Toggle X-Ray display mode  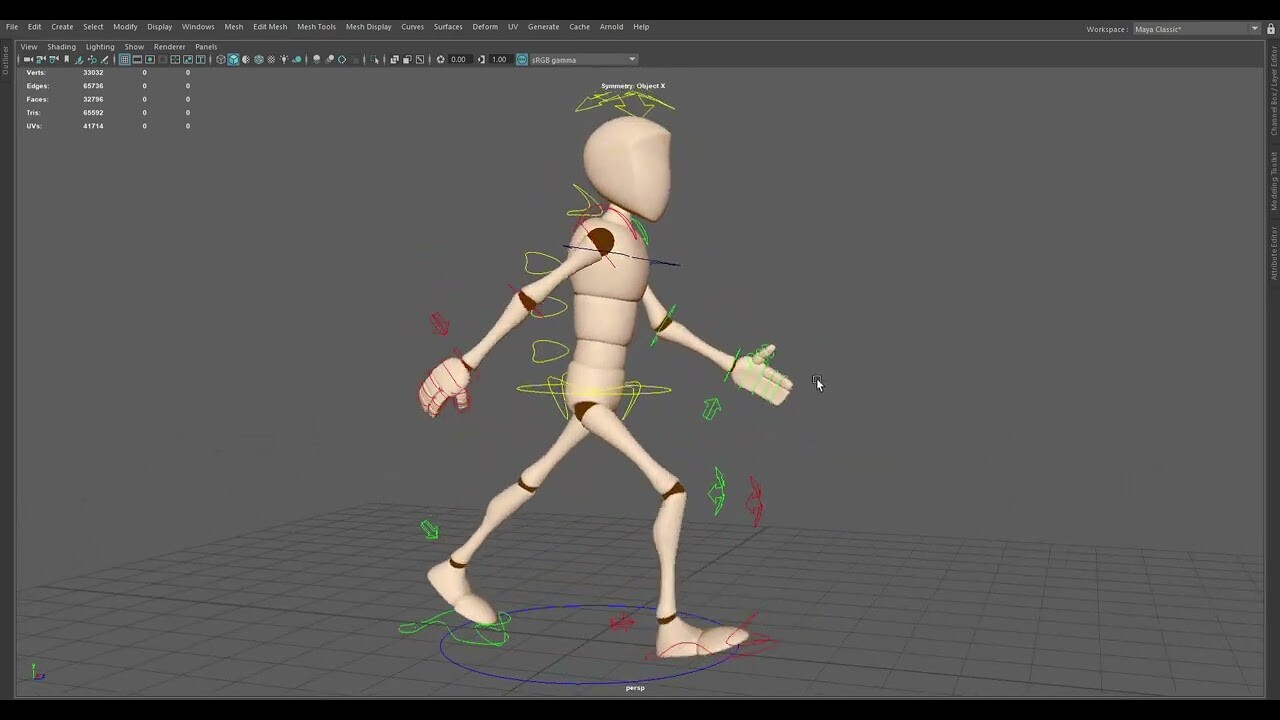click(271, 59)
